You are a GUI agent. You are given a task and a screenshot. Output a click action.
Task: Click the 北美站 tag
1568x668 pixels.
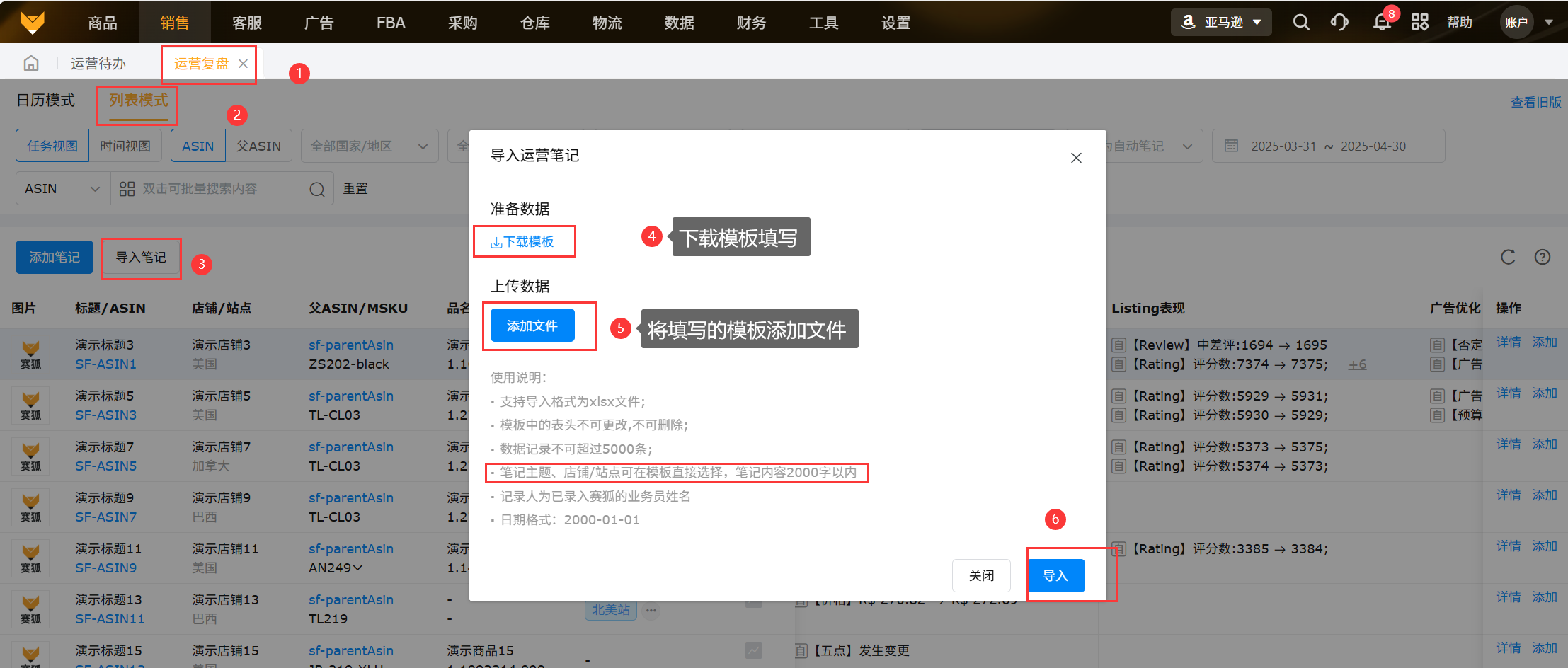(x=611, y=610)
